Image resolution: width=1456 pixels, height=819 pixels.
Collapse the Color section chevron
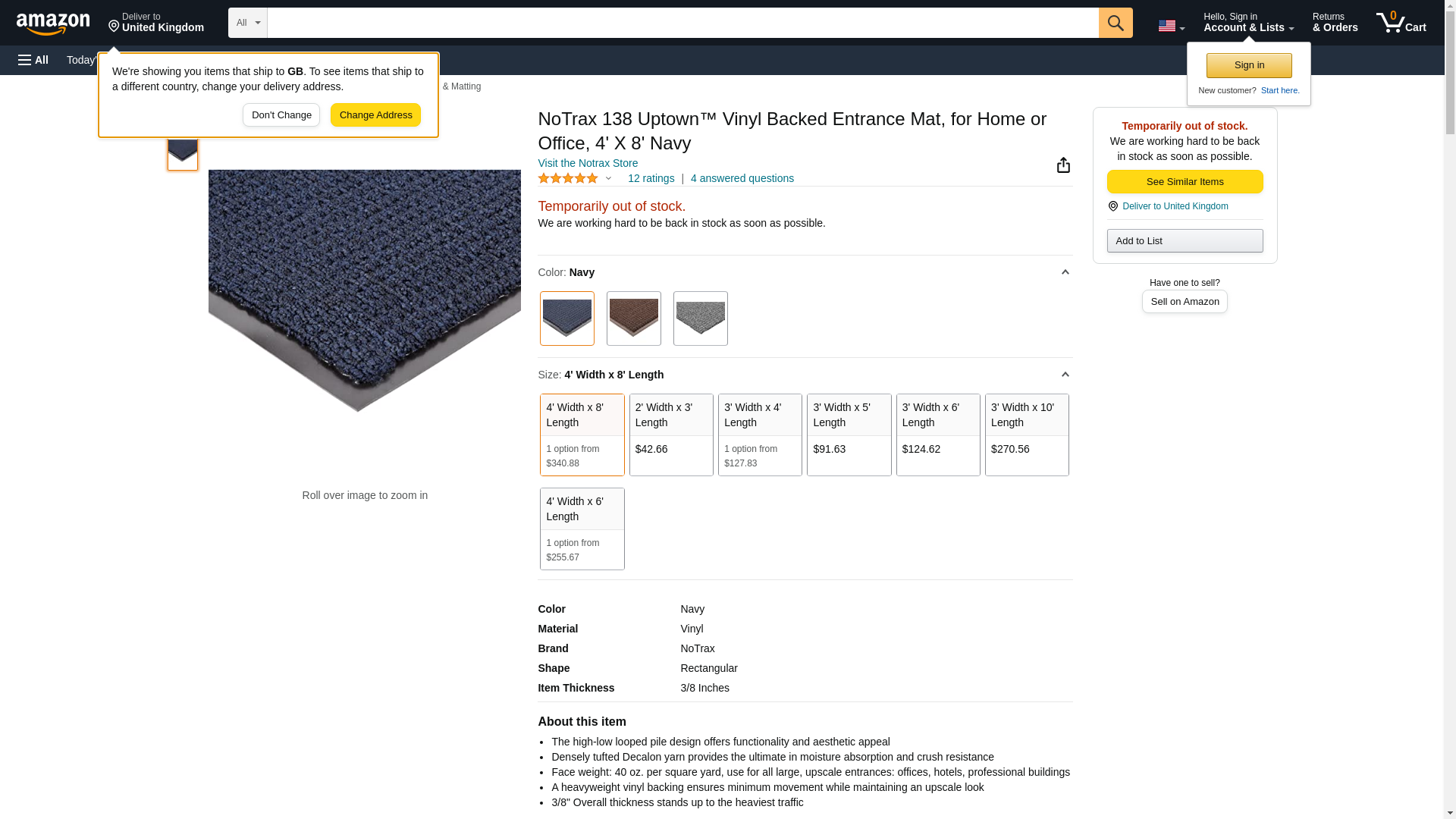point(1065,272)
